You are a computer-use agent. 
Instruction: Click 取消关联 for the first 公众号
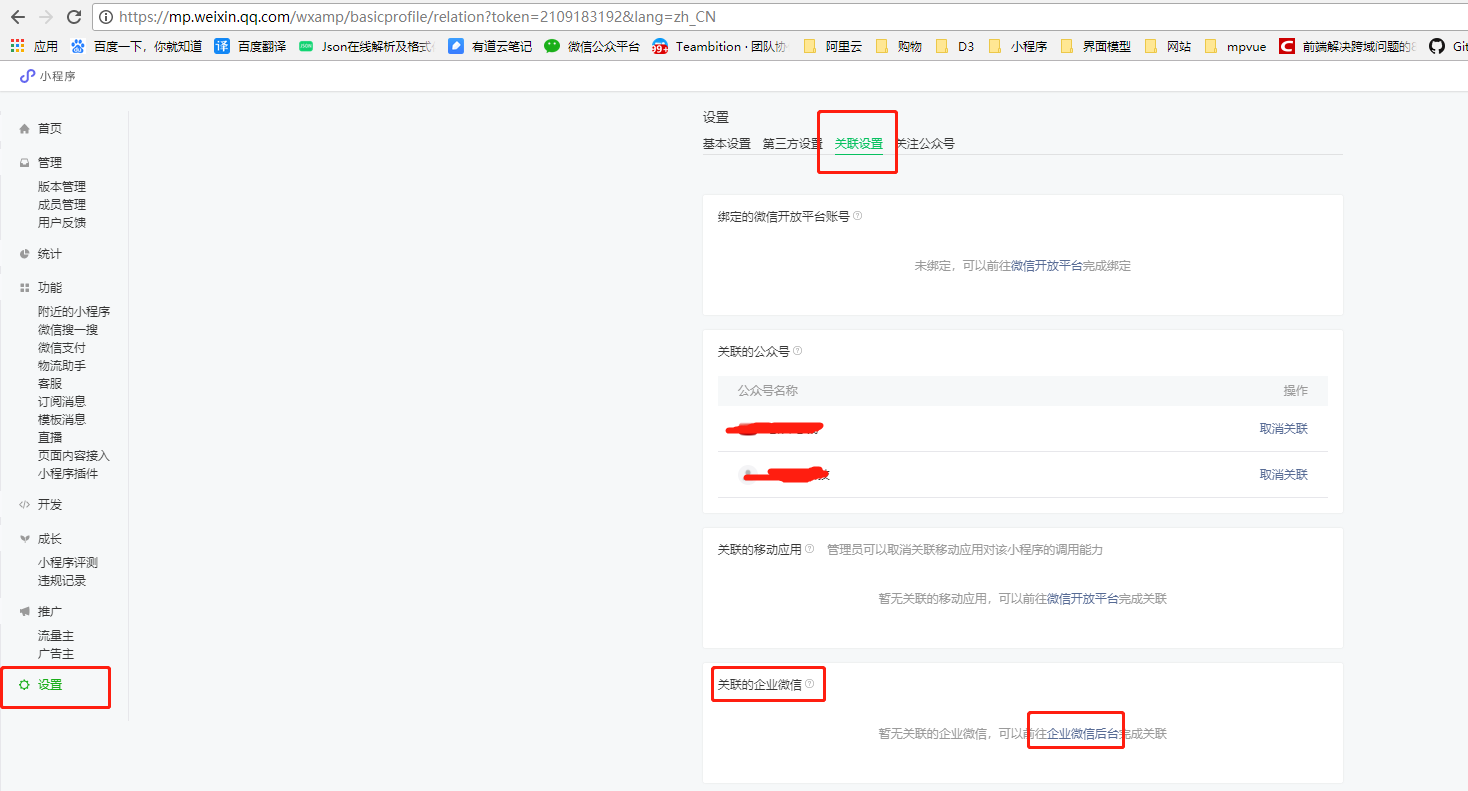[x=1284, y=429]
